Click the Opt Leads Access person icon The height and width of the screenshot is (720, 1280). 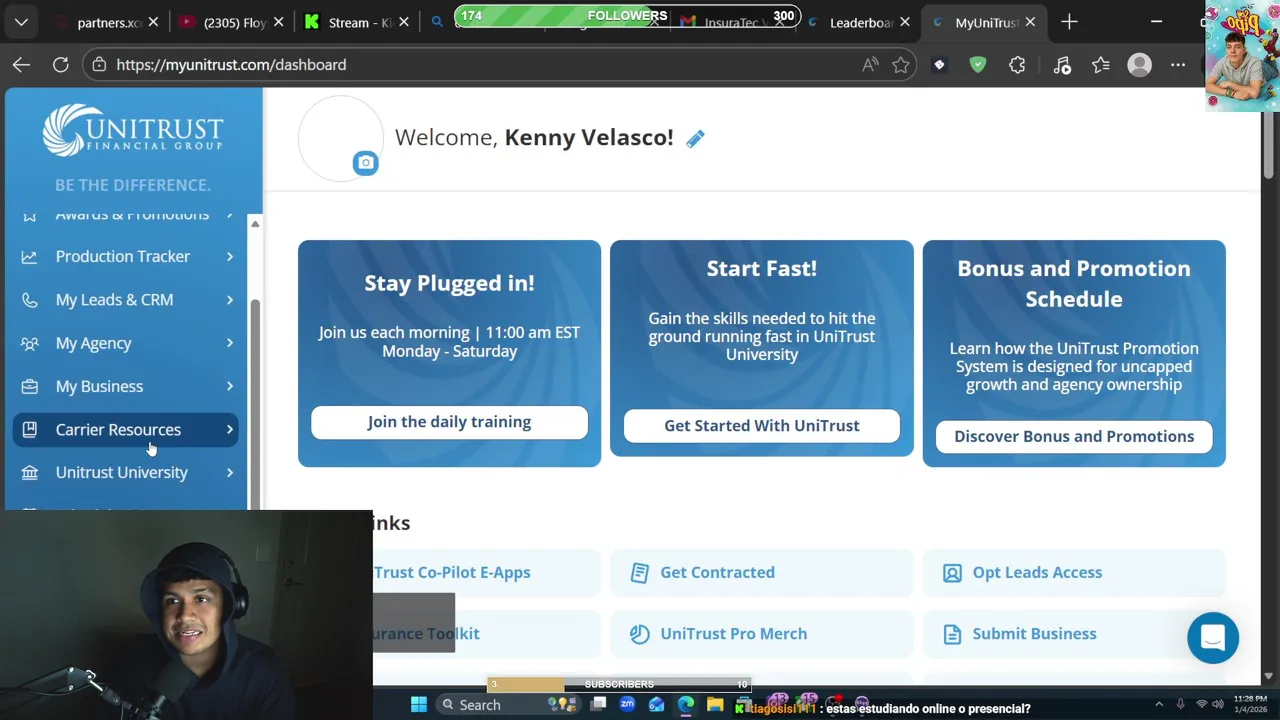(x=952, y=572)
